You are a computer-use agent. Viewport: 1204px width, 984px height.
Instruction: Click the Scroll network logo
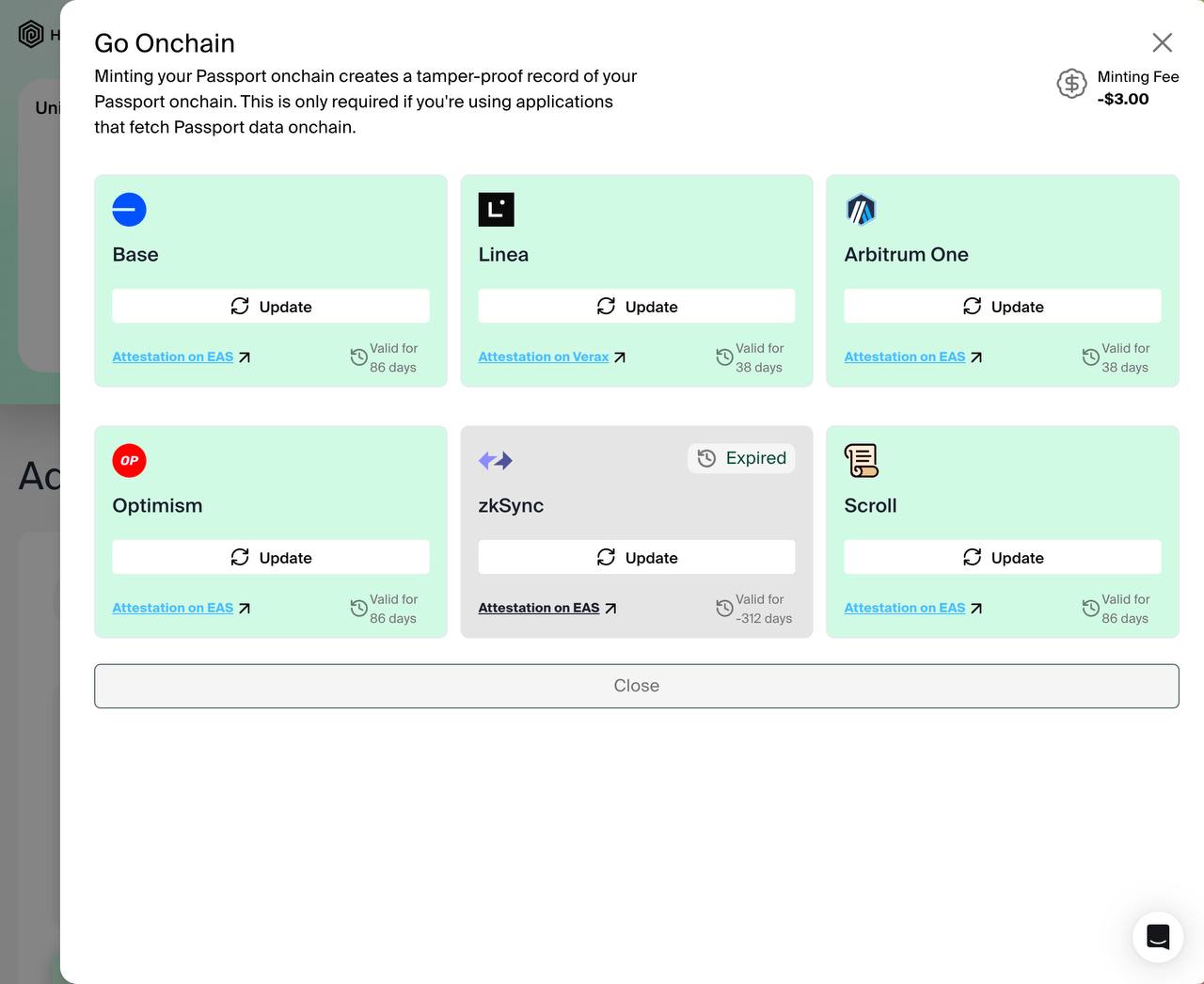tap(861, 460)
